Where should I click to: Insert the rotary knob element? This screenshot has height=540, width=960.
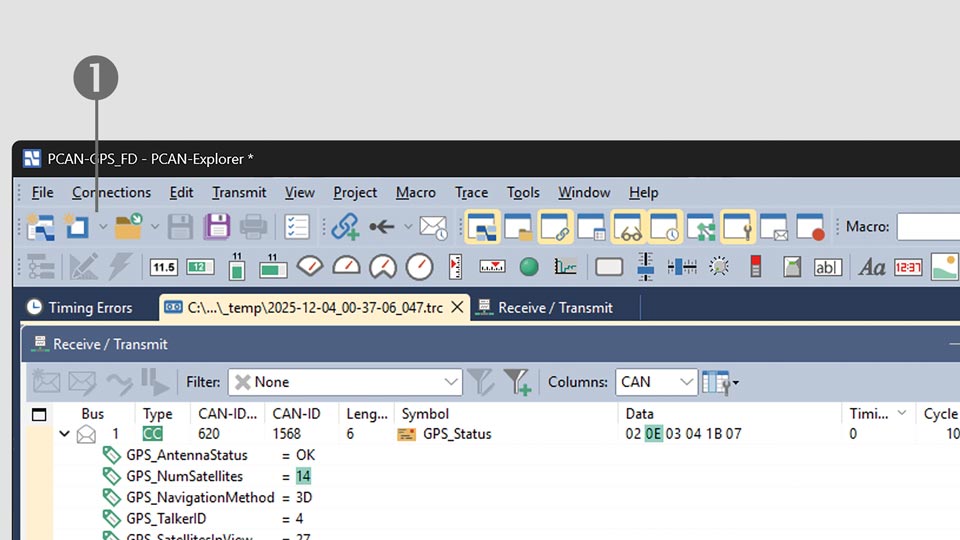pyautogui.click(x=719, y=267)
